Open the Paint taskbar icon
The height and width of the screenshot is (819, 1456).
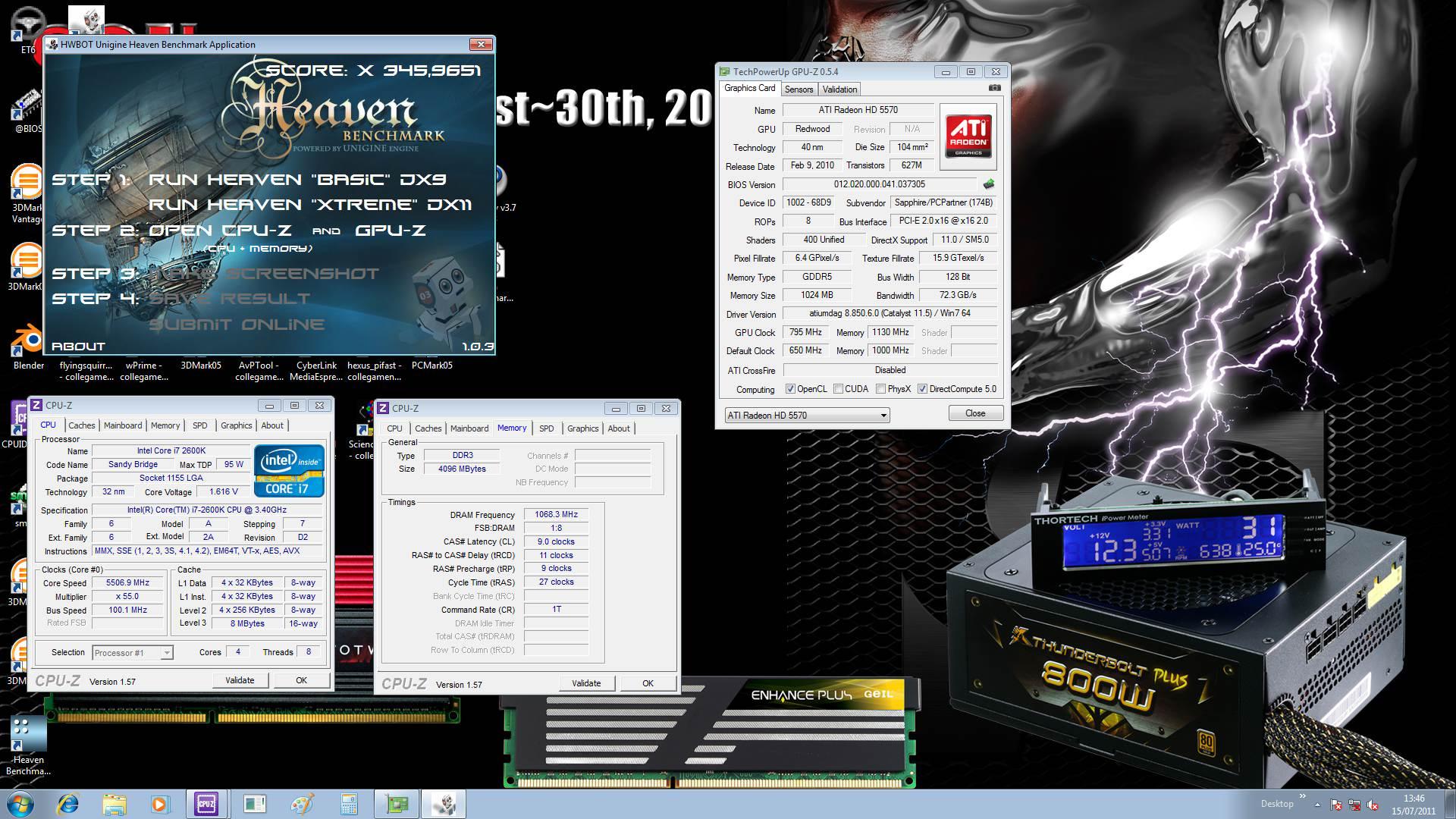click(x=302, y=804)
